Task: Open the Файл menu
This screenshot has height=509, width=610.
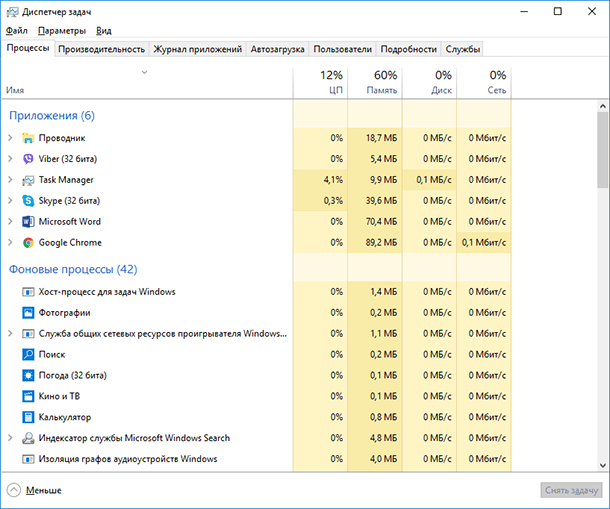Action: pos(17,30)
